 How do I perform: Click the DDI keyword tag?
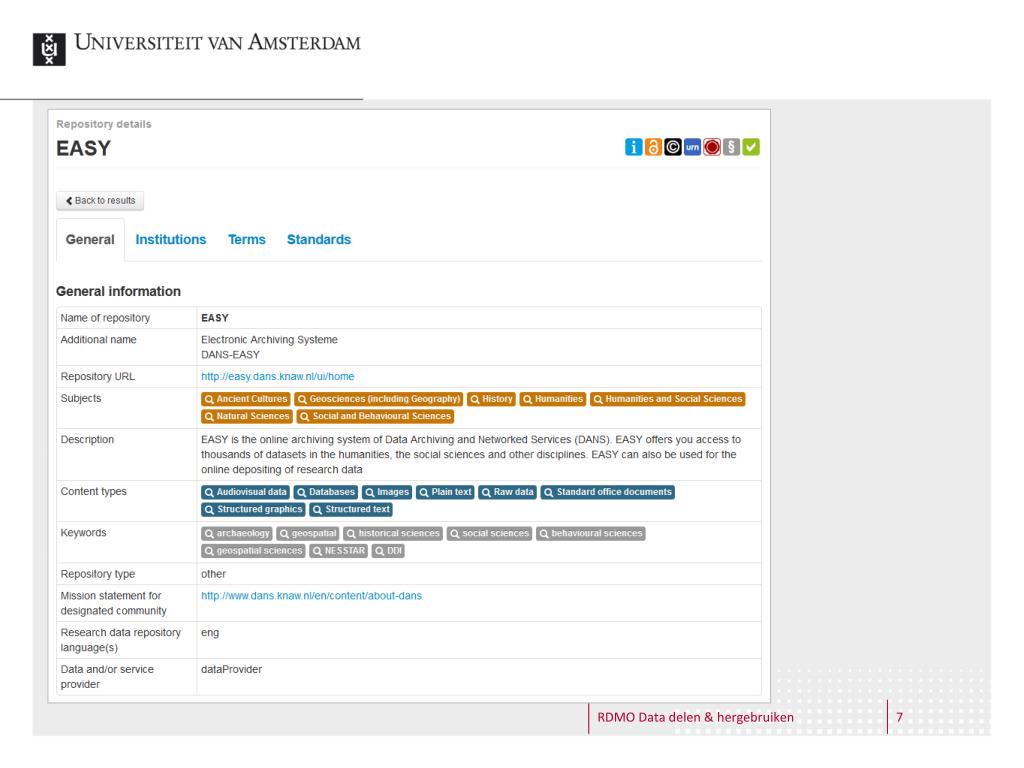click(388, 551)
